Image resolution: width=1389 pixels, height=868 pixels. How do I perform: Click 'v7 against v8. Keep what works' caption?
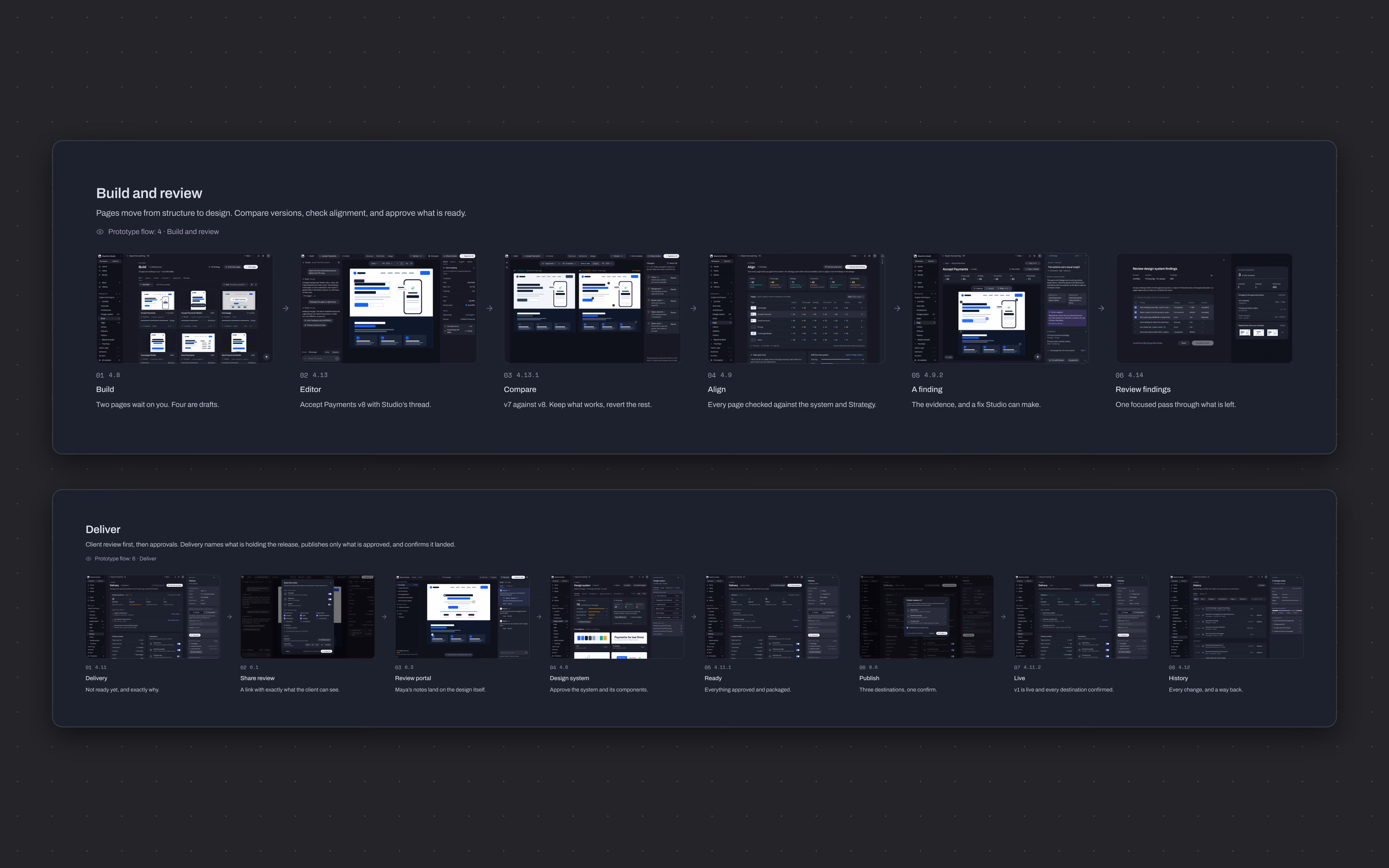(577, 405)
